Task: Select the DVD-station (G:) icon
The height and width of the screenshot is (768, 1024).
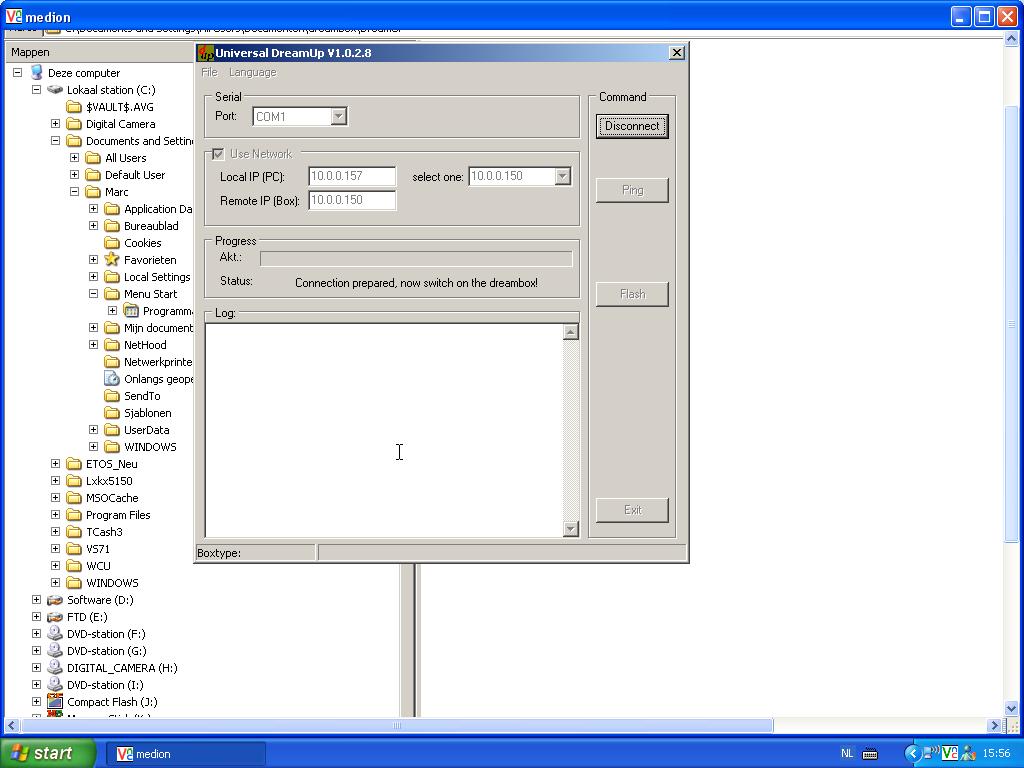Action: point(55,650)
